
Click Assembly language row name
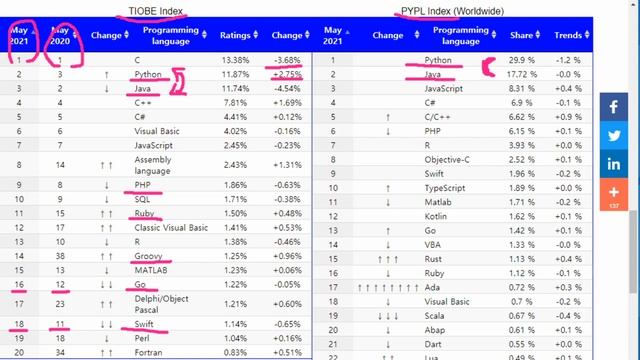(x=153, y=165)
